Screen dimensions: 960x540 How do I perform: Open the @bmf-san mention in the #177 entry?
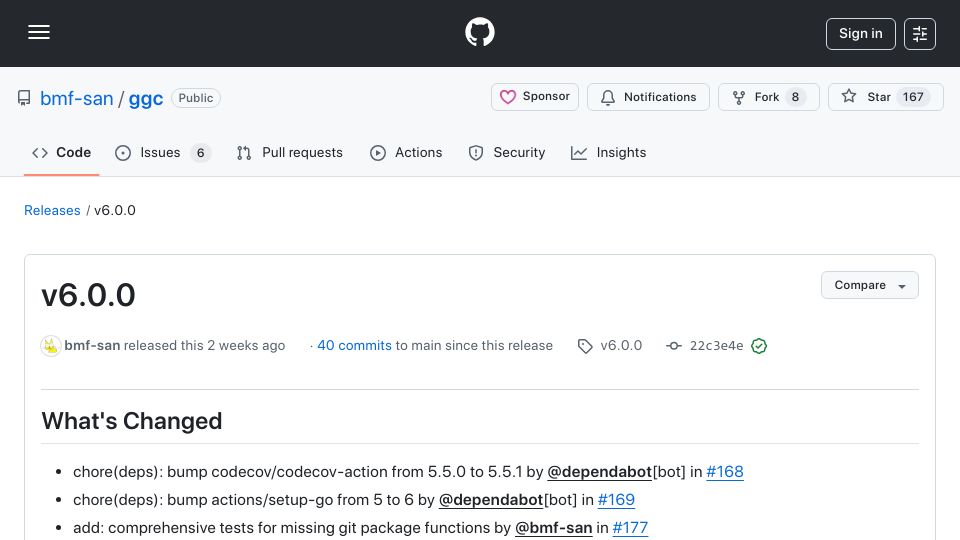(x=553, y=528)
